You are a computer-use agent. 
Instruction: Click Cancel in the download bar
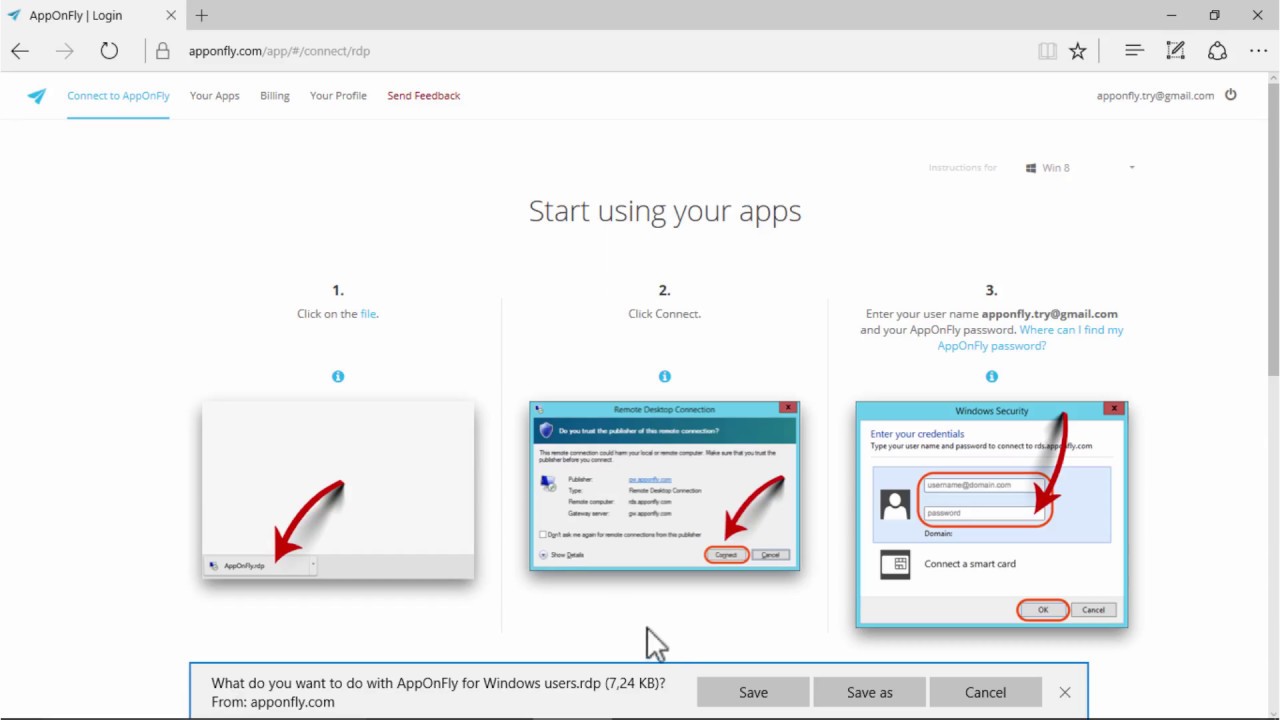(x=985, y=692)
